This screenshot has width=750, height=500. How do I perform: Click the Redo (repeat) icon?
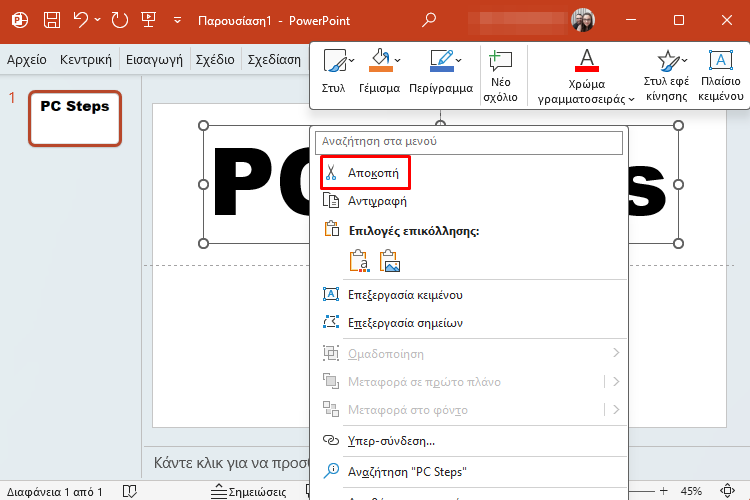[x=120, y=20]
